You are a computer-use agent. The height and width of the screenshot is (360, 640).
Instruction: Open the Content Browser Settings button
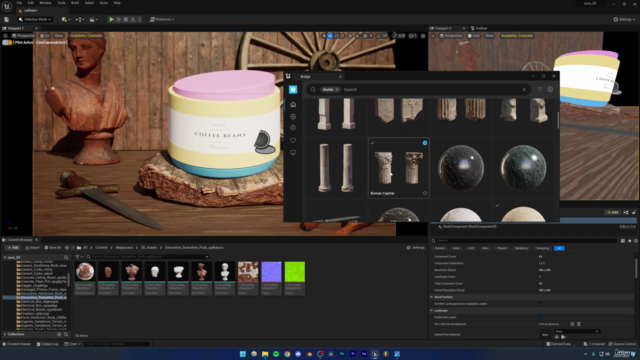click(416, 248)
